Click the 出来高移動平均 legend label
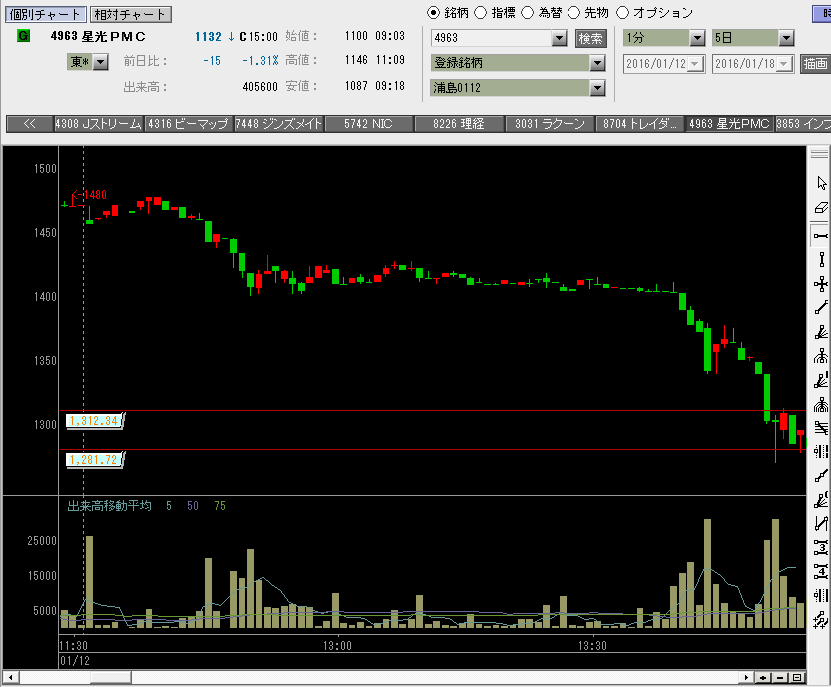Image resolution: width=831 pixels, height=687 pixels. [x=109, y=506]
